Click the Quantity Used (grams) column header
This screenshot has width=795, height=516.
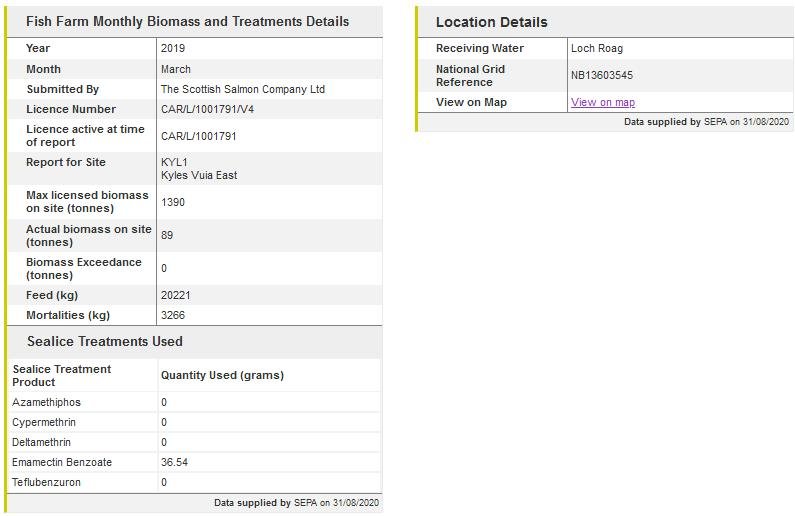222,375
